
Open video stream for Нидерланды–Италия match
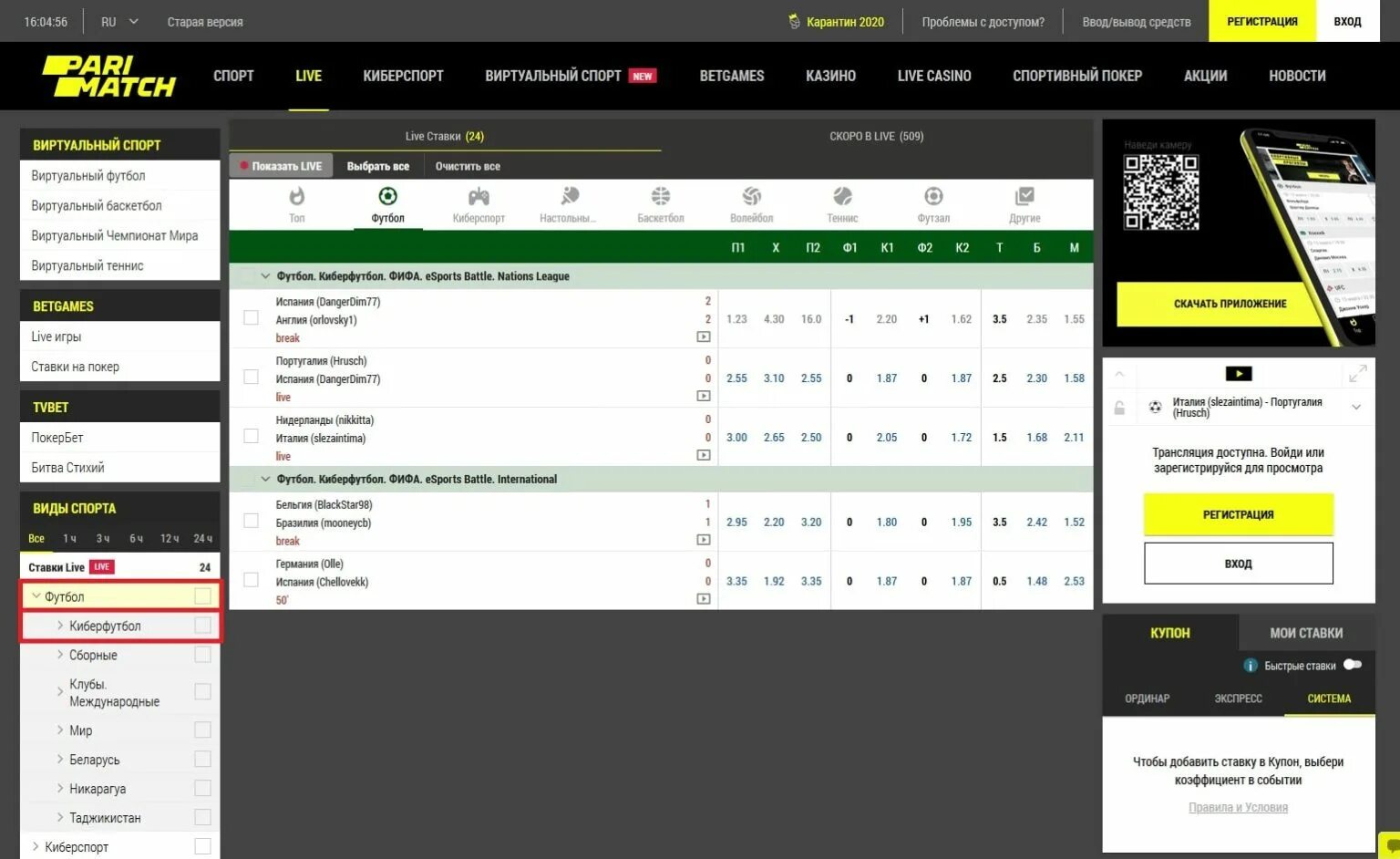tap(704, 456)
